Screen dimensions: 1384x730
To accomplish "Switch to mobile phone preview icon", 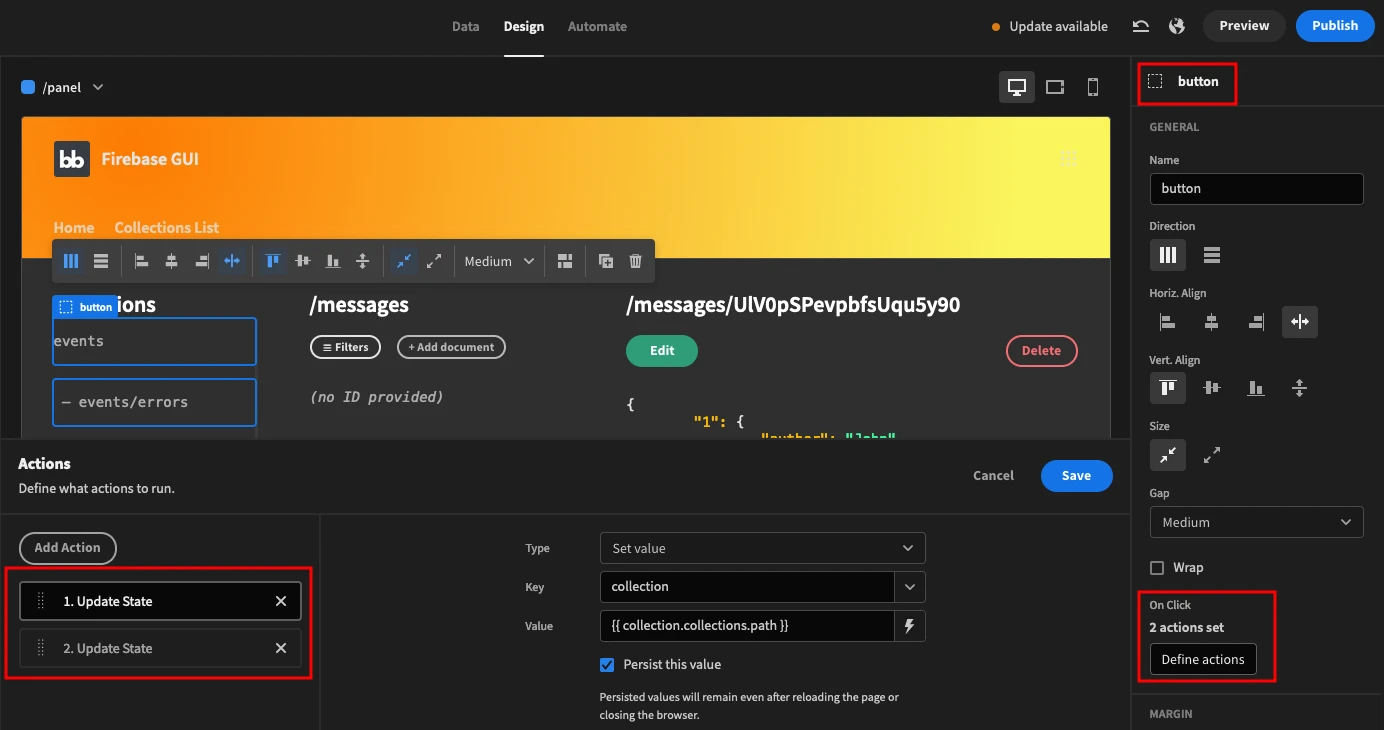I will point(1093,87).
